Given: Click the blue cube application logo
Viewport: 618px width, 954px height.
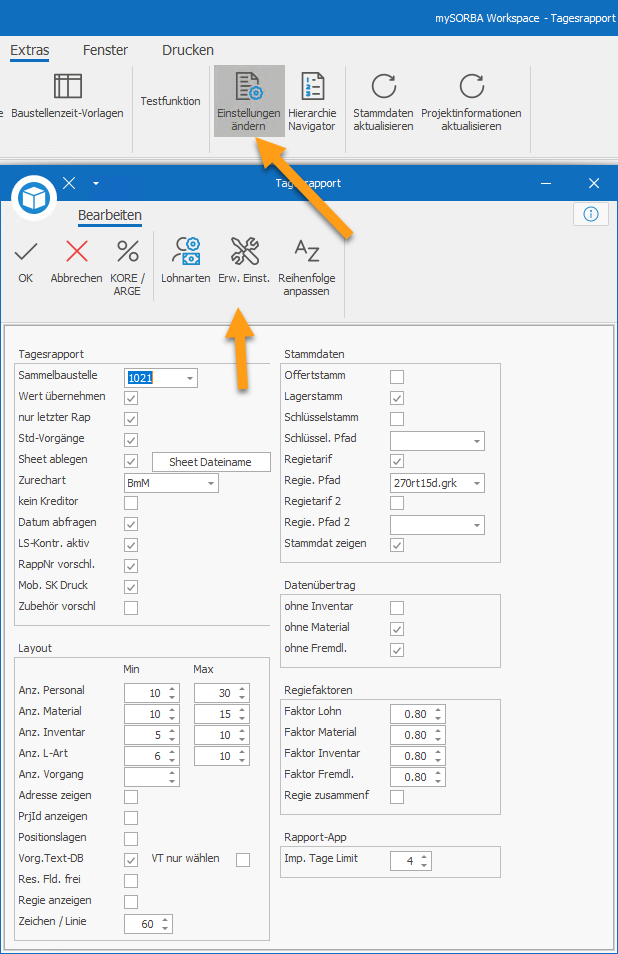Looking at the screenshot, I should coord(33,198).
